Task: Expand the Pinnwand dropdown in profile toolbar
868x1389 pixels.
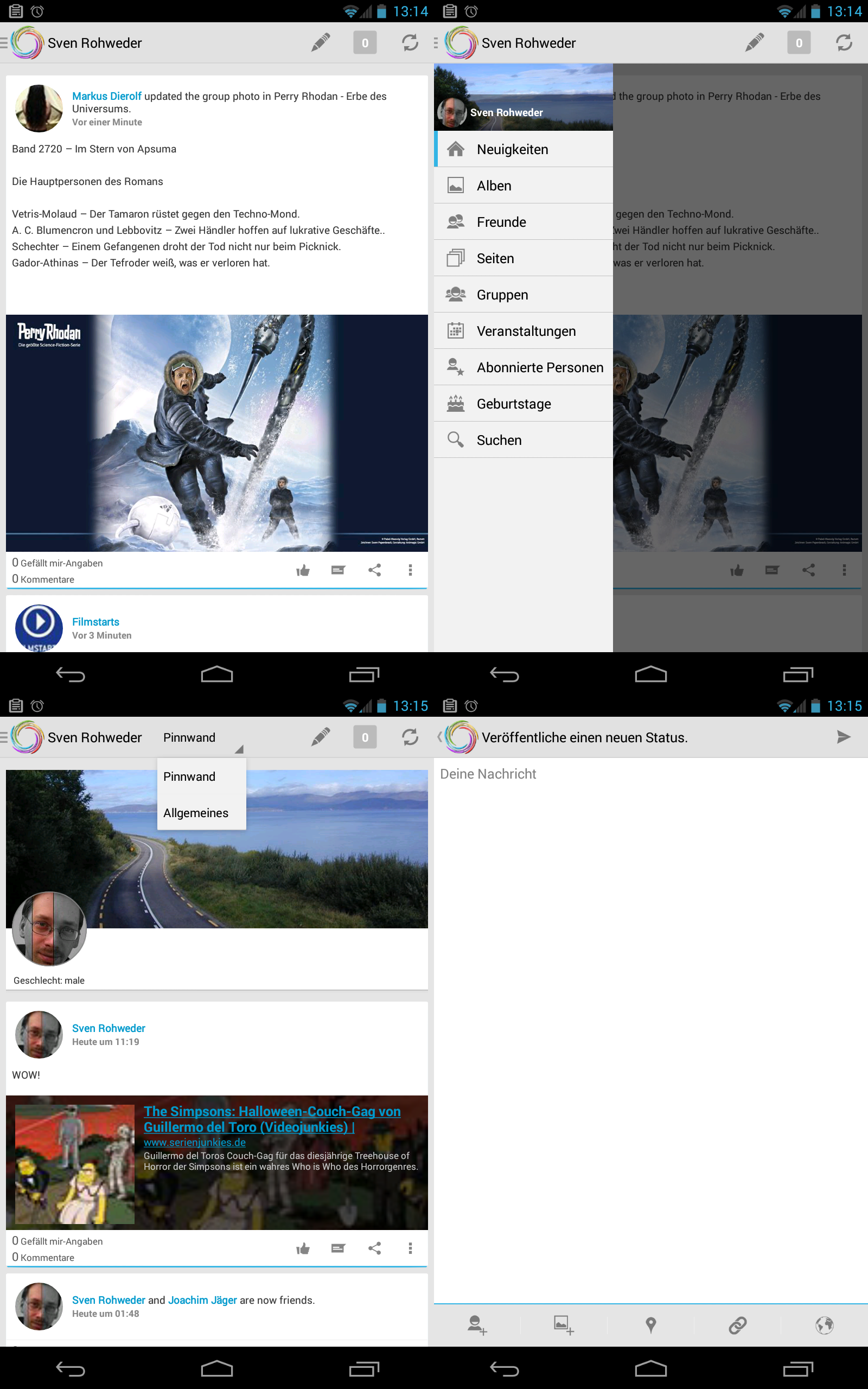Action: [201, 737]
